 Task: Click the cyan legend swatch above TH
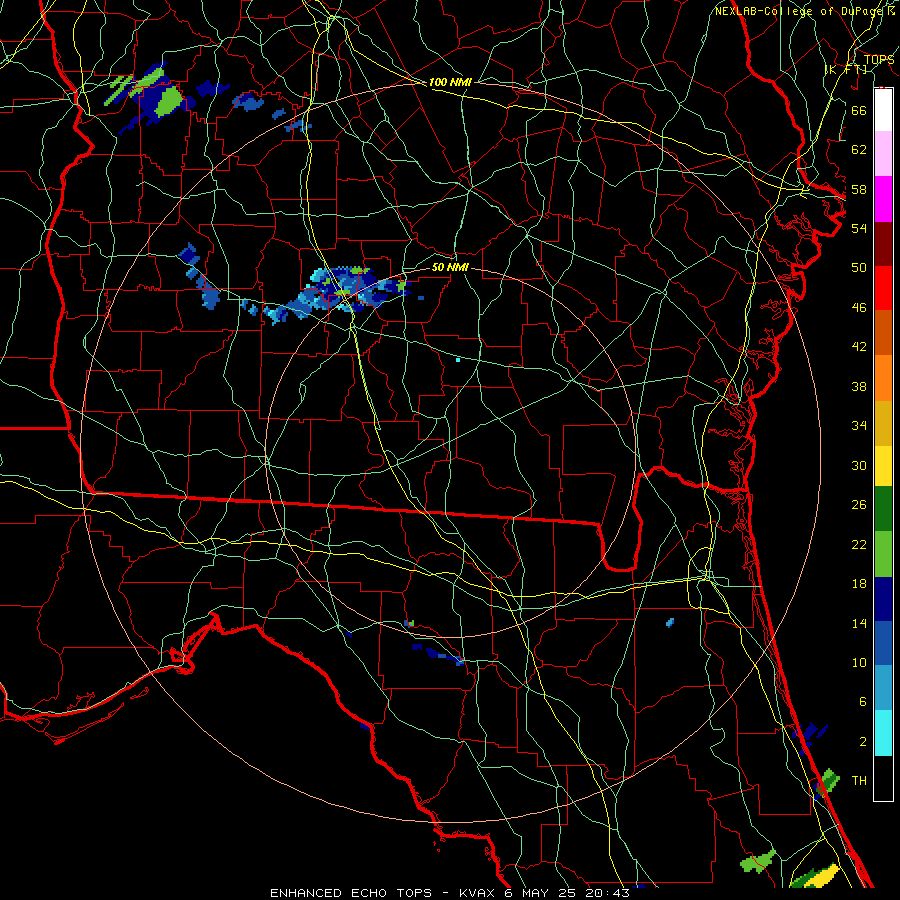[883, 734]
